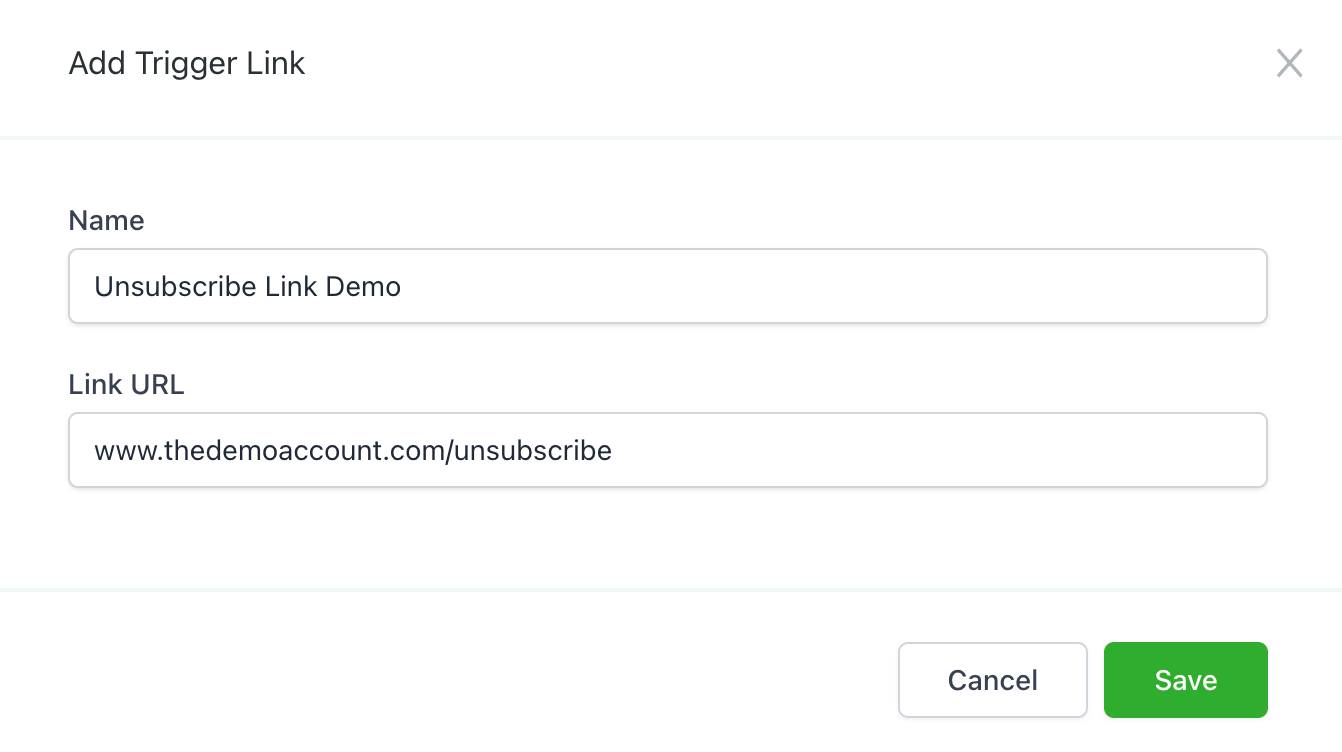Save the new trigger link
1342x752 pixels.
pos(1185,680)
